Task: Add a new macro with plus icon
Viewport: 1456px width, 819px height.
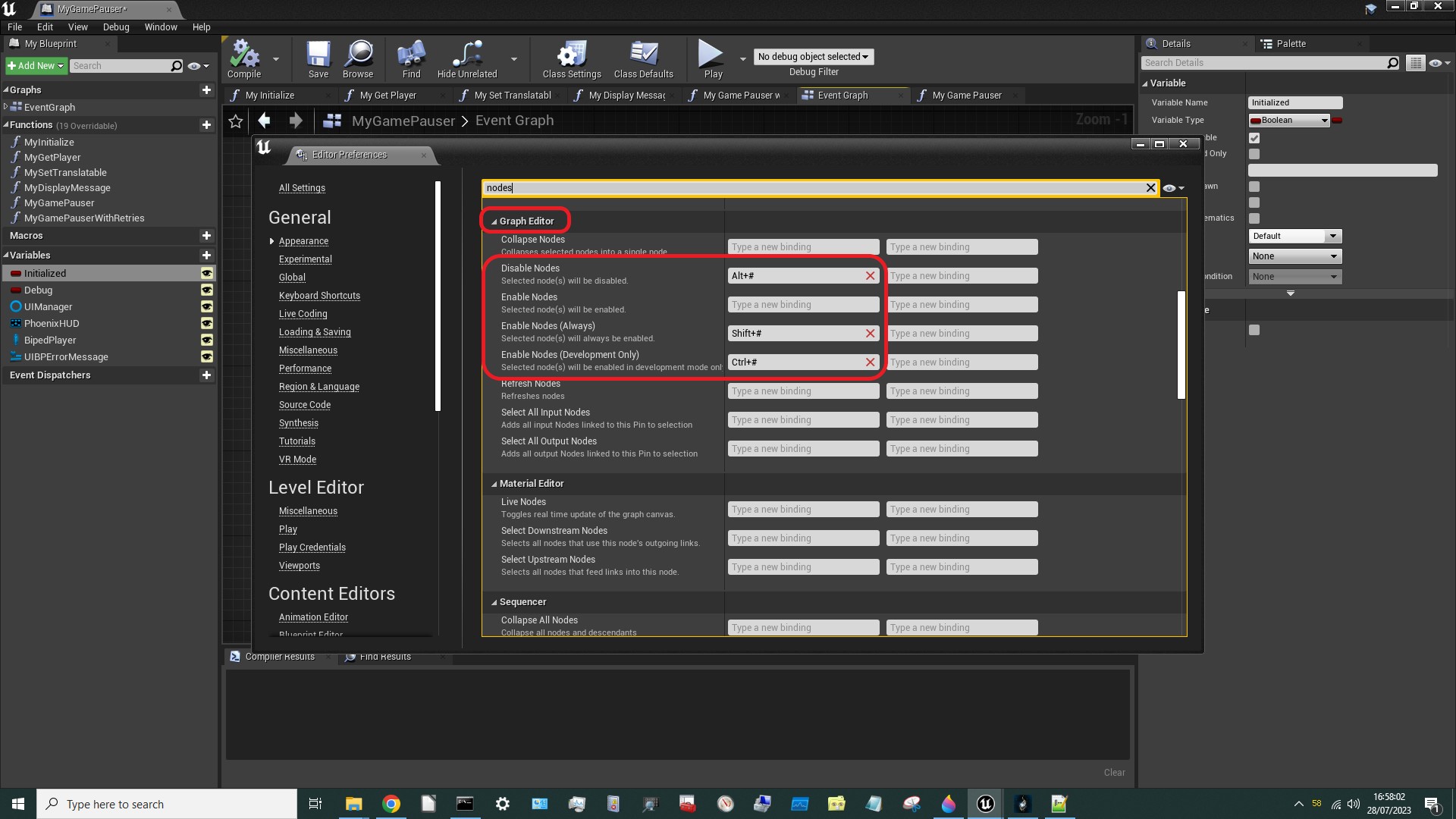Action: coord(206,236)
